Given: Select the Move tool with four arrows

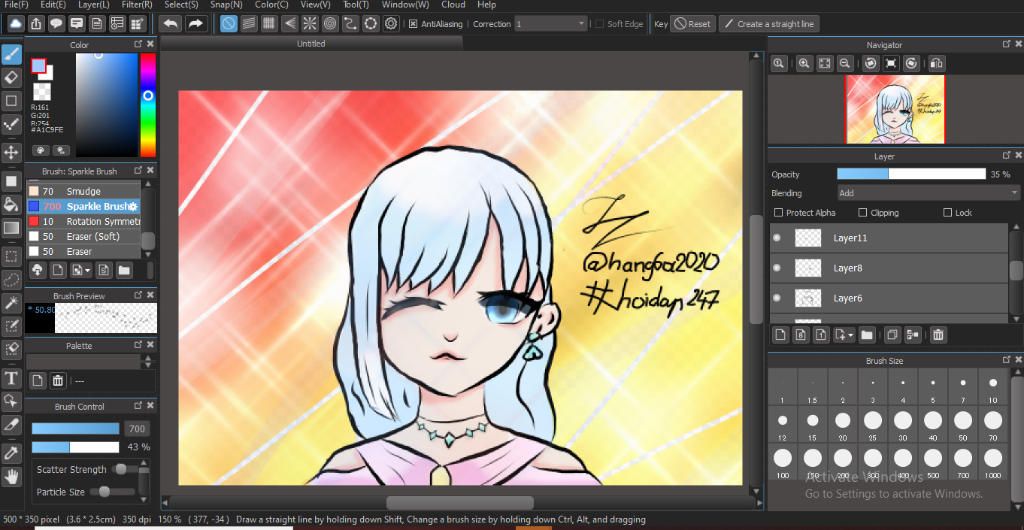Looking at the screenshot, I should pos(11,153).
